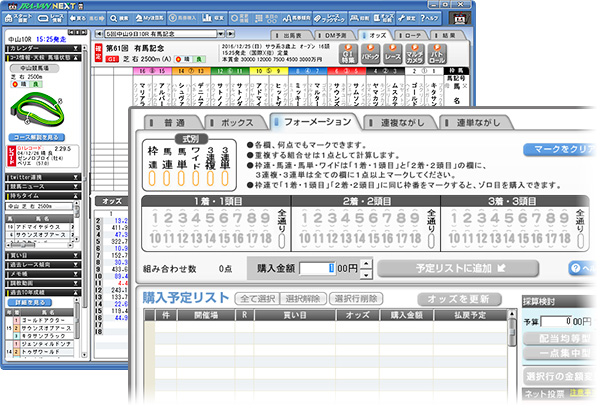This screenshot has height=410, width=600.
Task: Open レース情報 in the top toolbar
Action: pyautogui.click(x=51, y=18)
